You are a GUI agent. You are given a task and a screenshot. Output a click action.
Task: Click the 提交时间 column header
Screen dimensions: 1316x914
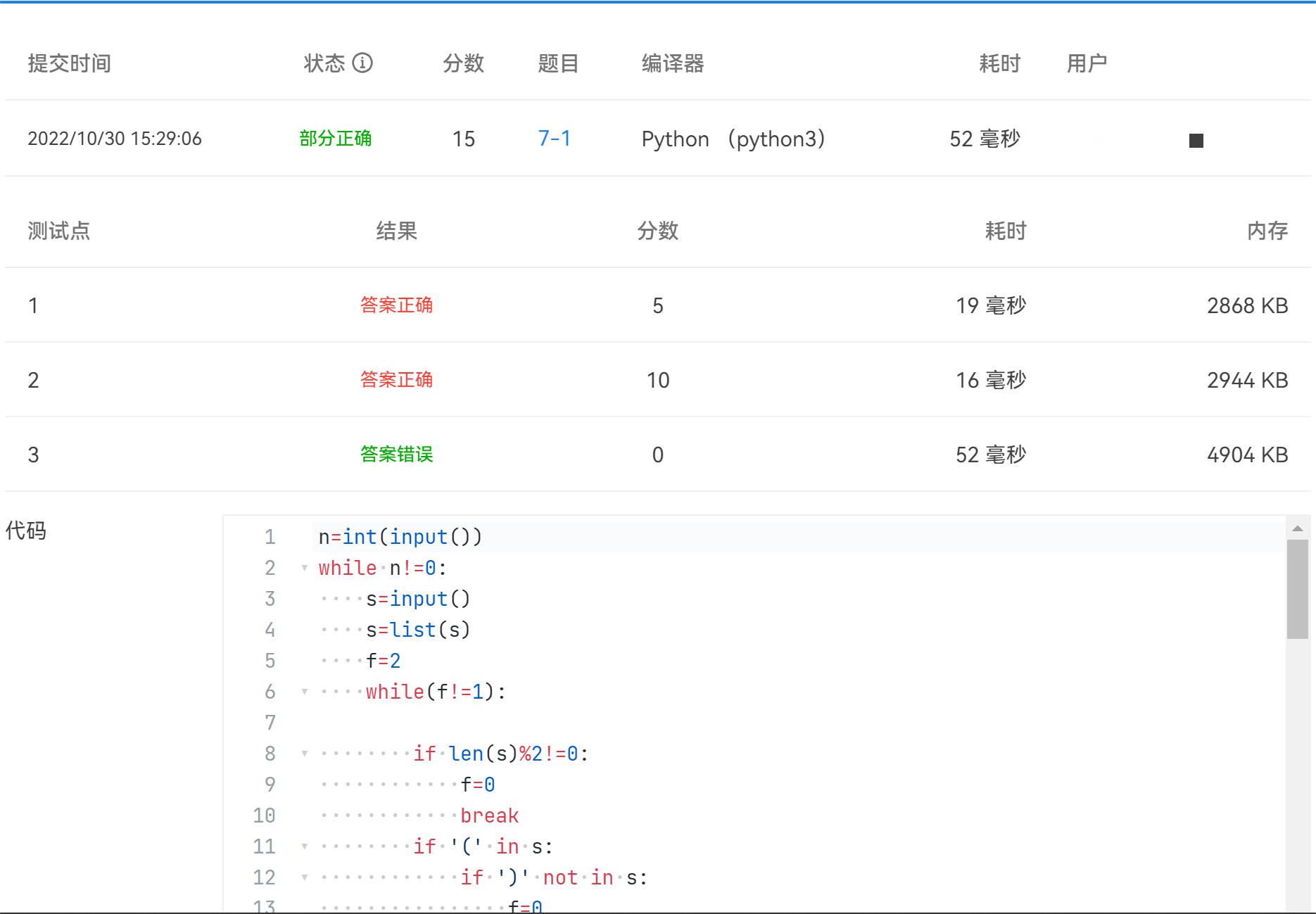click(70, 63)
